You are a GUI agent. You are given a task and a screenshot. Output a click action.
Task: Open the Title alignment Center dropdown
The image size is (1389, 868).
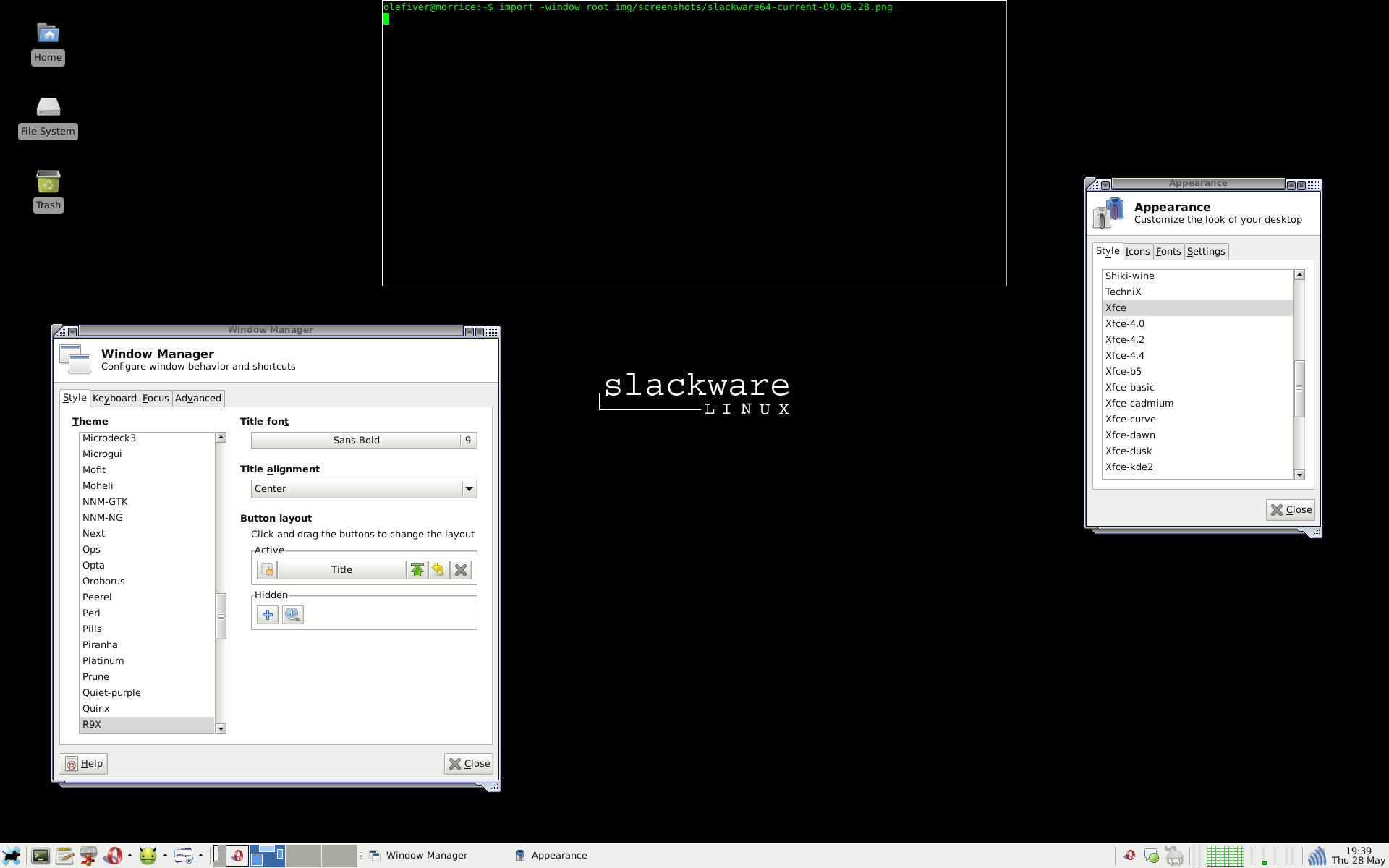point(364,489)
